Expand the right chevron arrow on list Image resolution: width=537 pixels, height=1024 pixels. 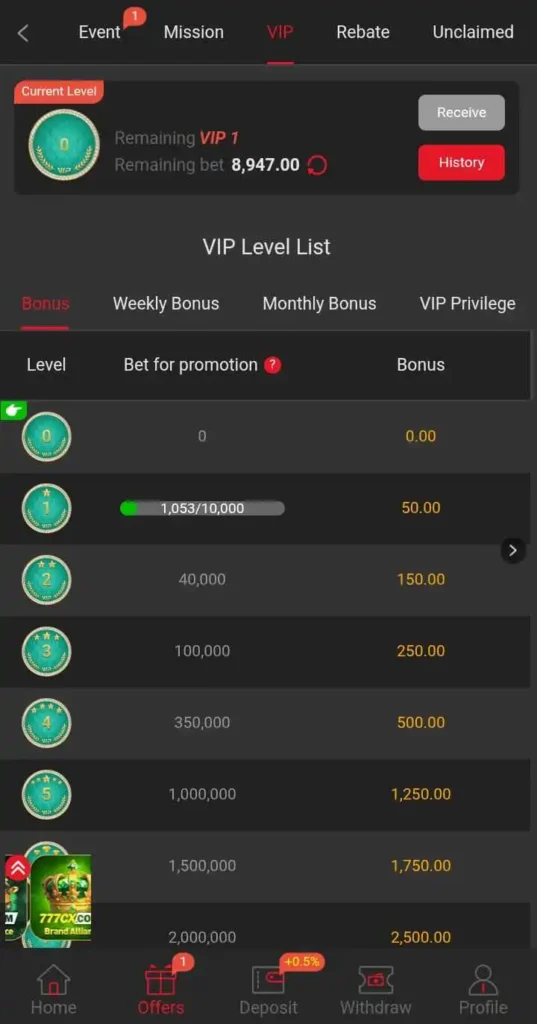(x=513, y=551)
